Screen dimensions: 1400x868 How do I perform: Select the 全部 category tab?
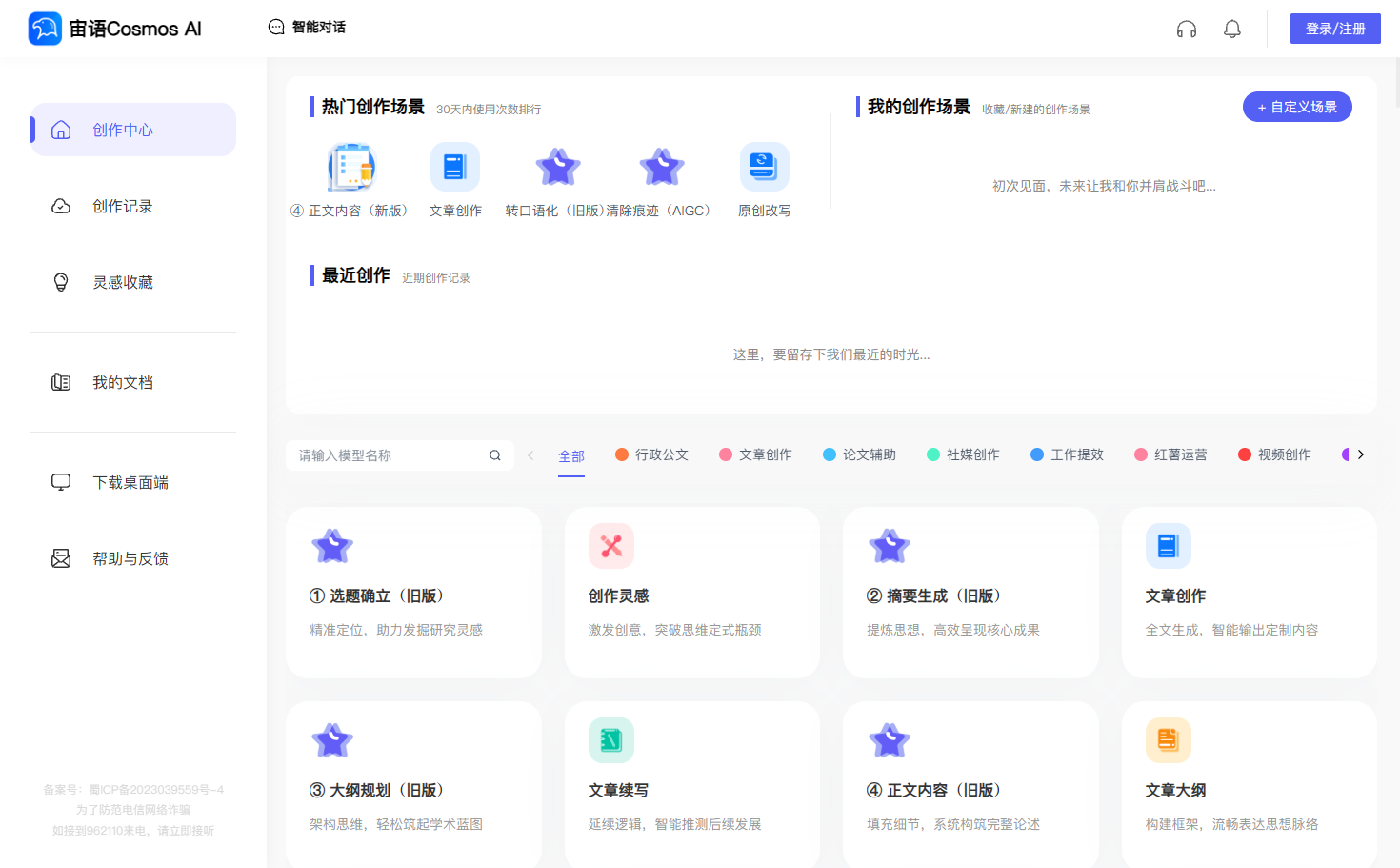click(571, 456)
